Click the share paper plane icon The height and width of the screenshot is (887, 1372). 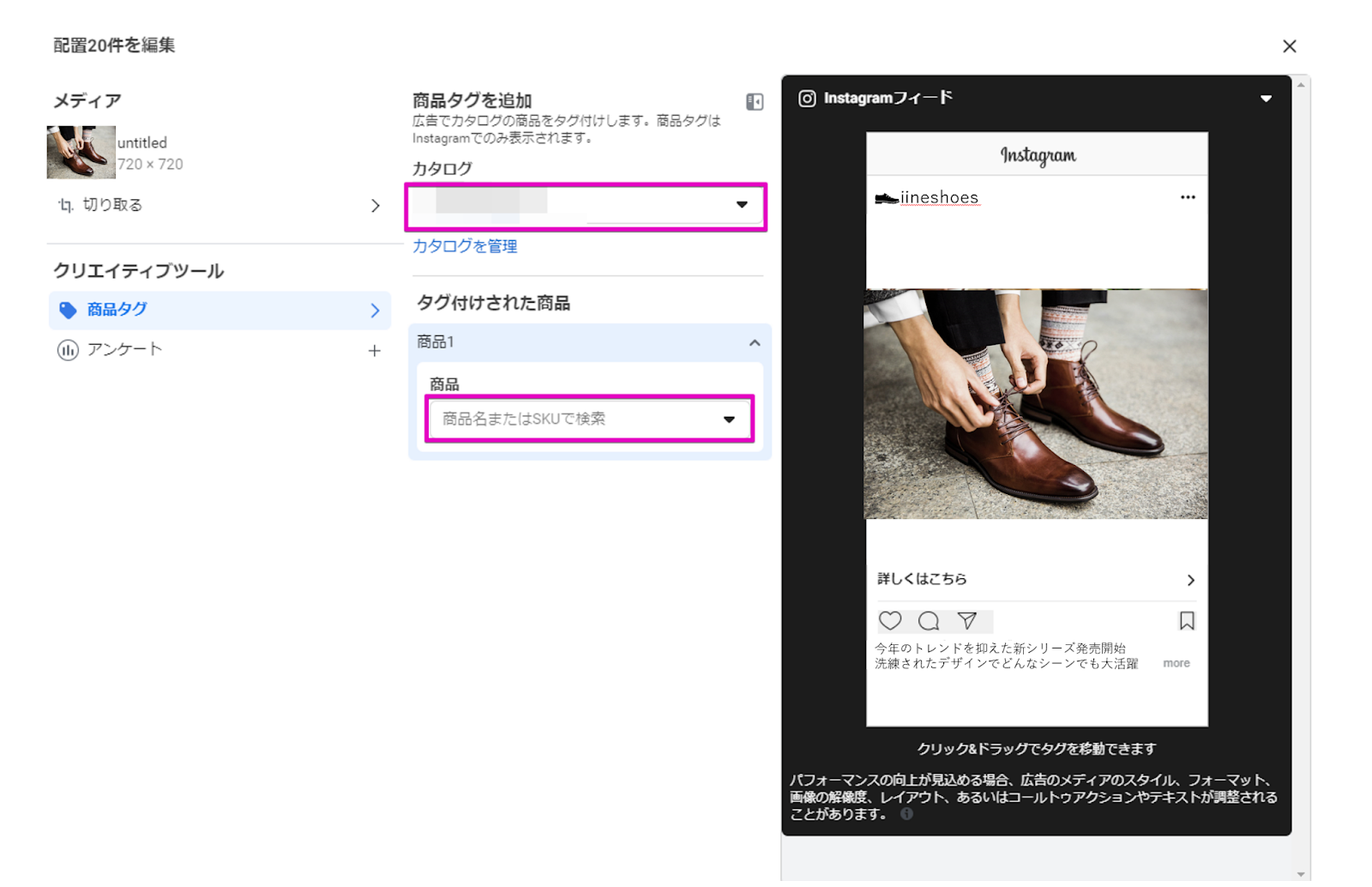(x=967, y=620)
